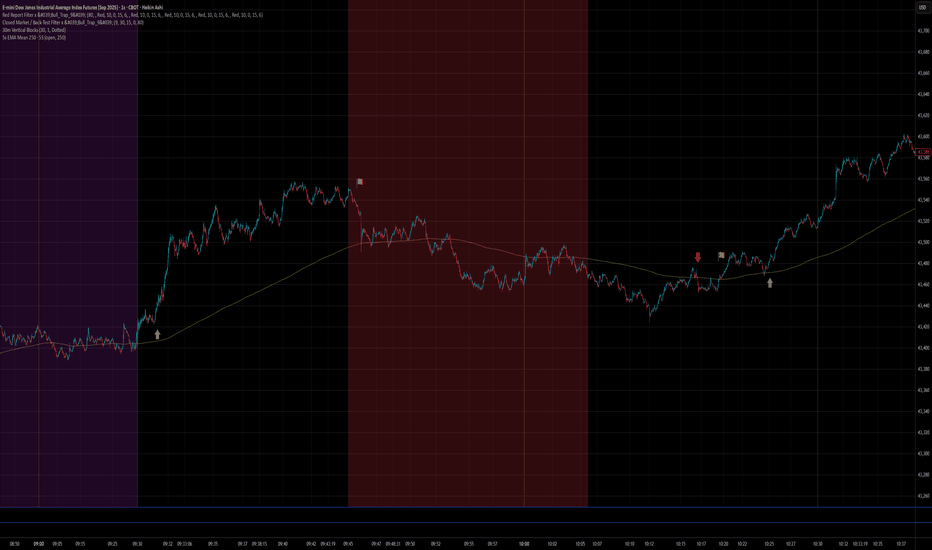932x550 pixels.
Task: Click the 43,500 price axis label
Action: click(x=924, y=242)
